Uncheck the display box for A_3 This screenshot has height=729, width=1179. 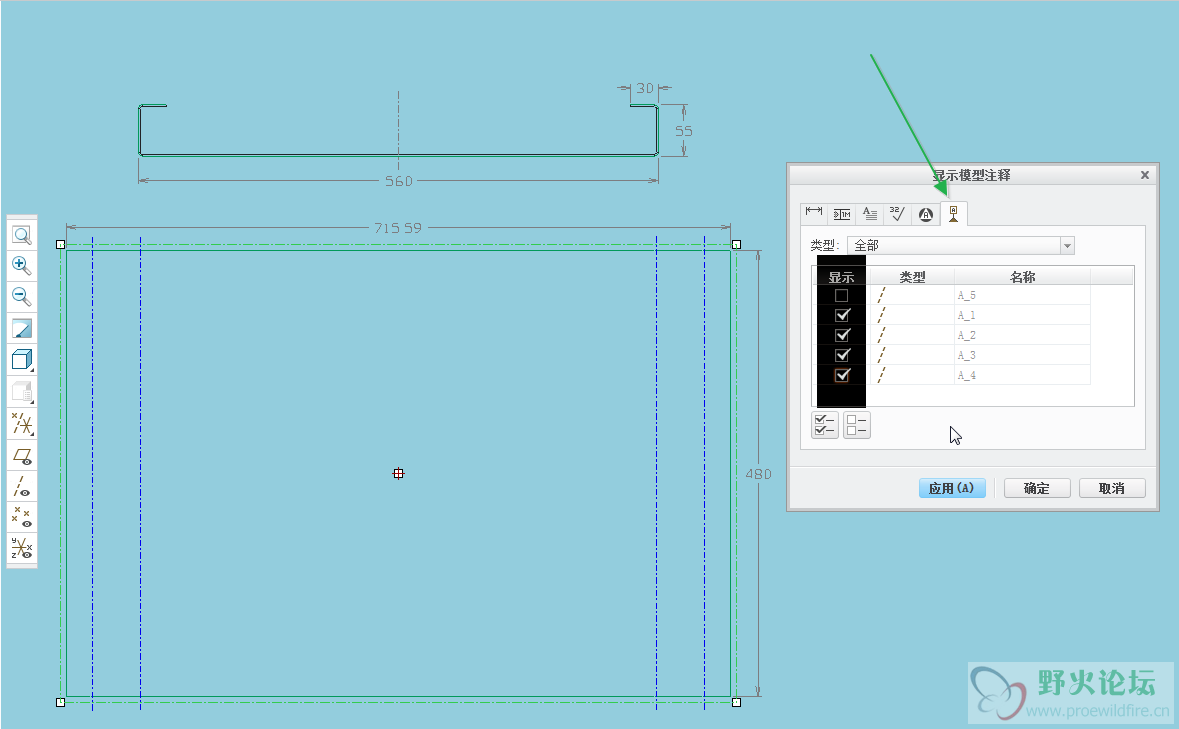coord(842,355)
